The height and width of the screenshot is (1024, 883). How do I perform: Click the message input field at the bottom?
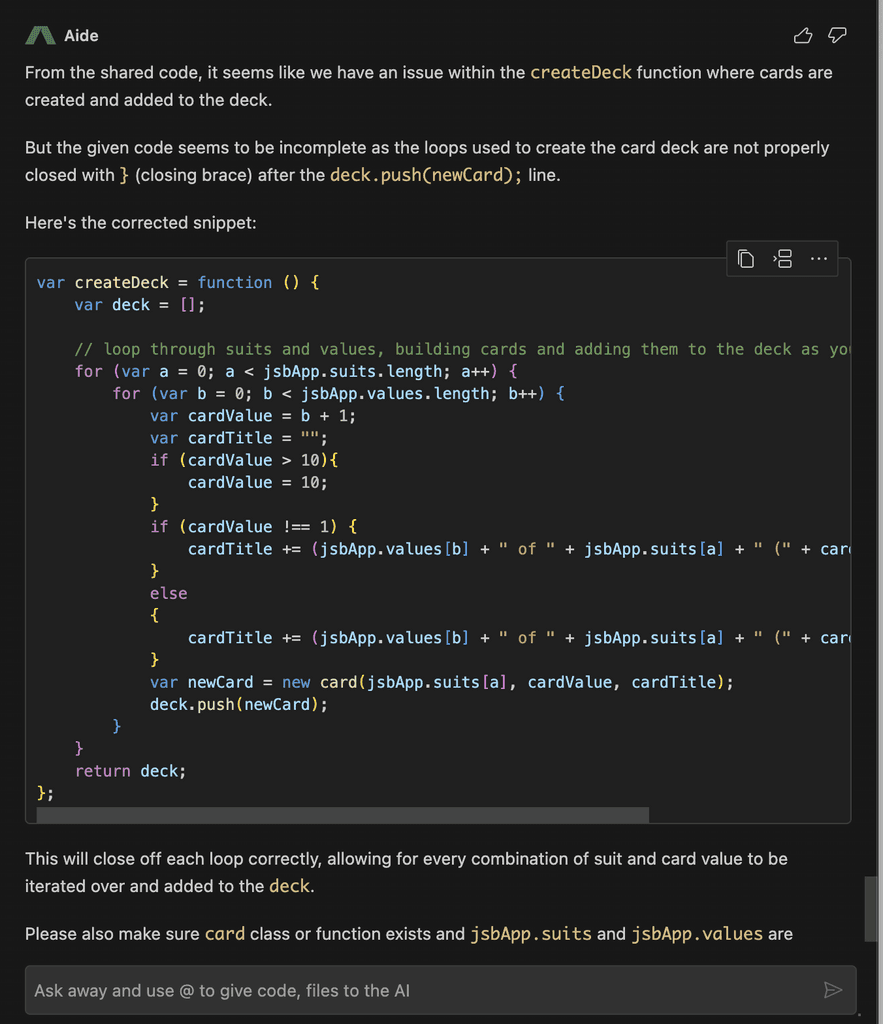[x=400, y=990]
